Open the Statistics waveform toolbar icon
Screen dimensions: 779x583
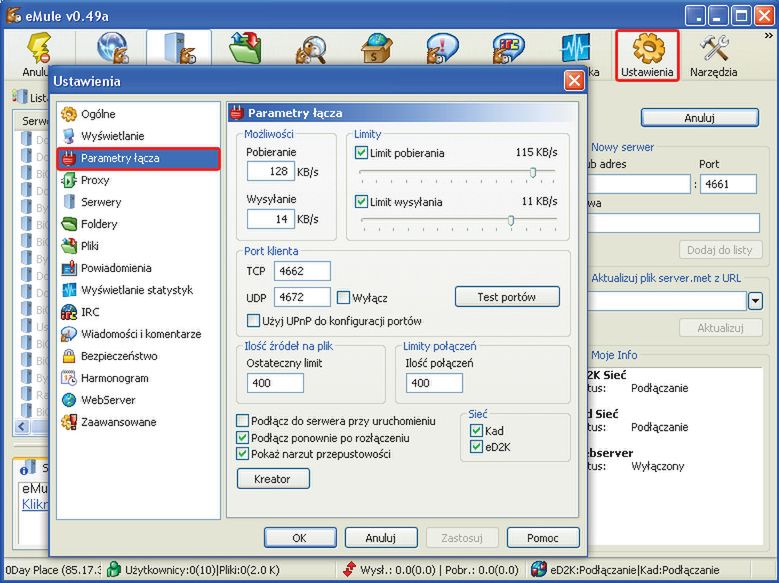pyautogui.click(x=575, y=48)
